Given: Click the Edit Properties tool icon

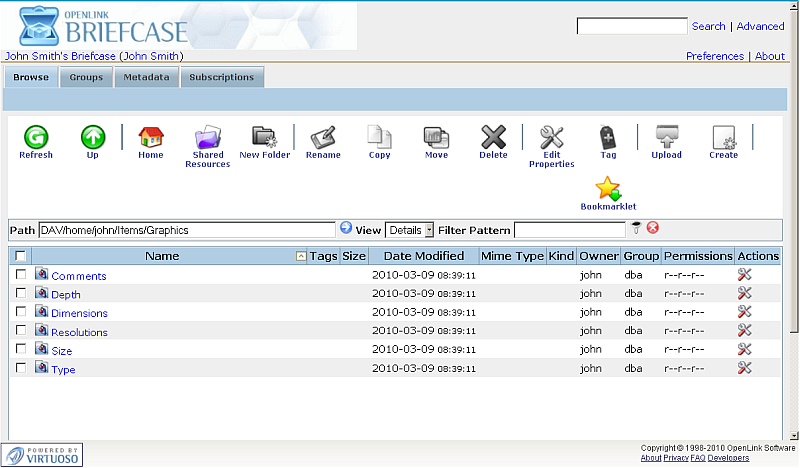Looking at the screenshot, I should point(551,137).
